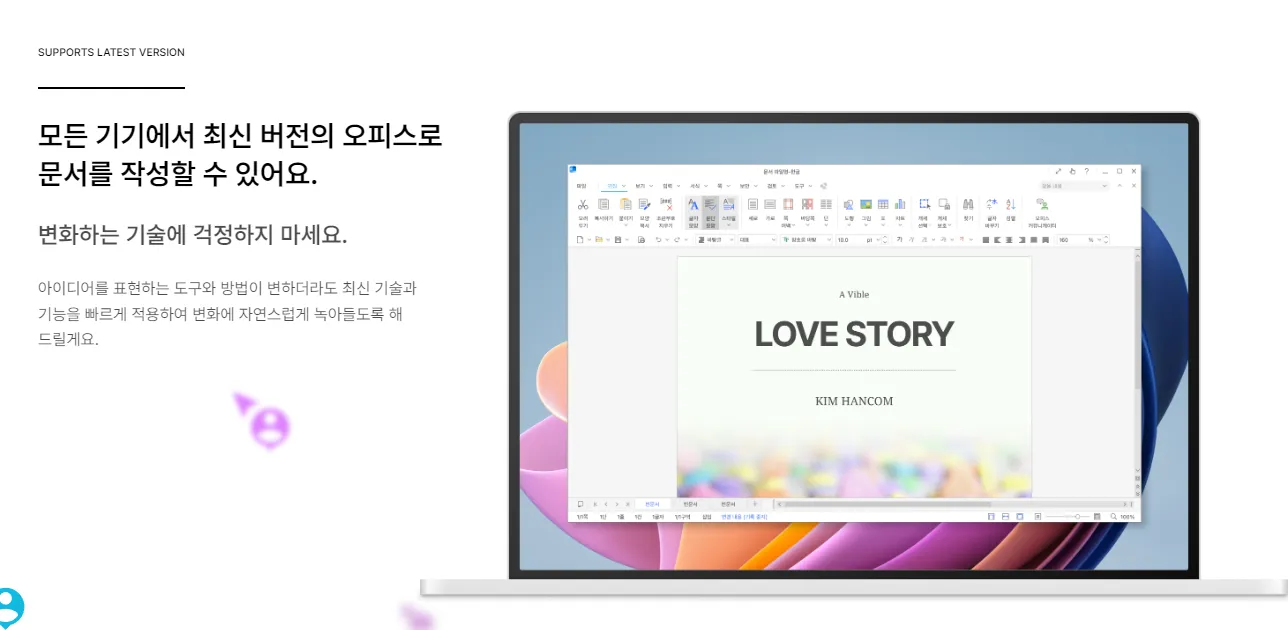The image size is (1288, 630).
Task: Click the zoom slider in the status bar
Action: point(1076,515)
